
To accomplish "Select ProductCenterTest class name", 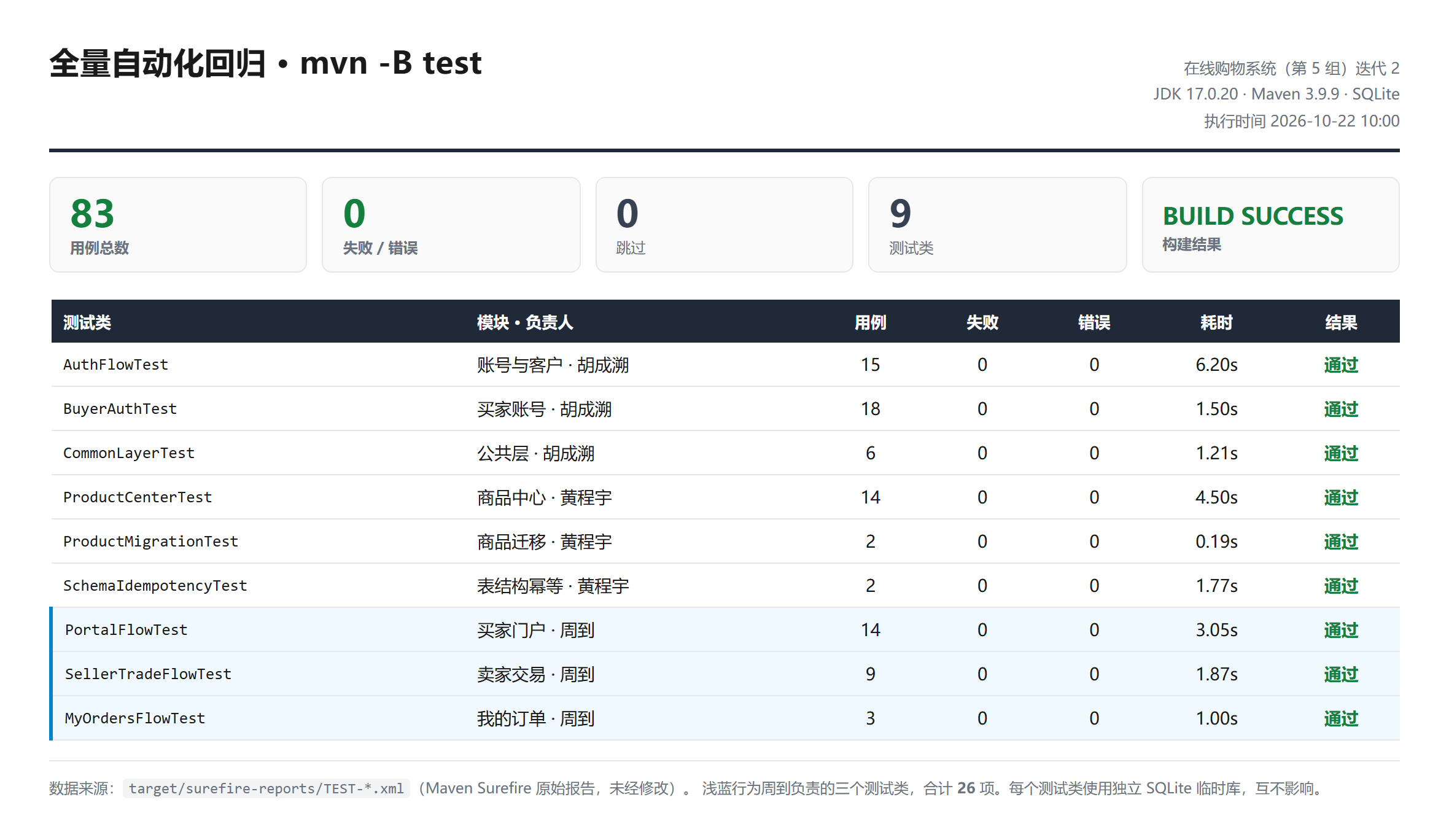I will click(138, 497).
